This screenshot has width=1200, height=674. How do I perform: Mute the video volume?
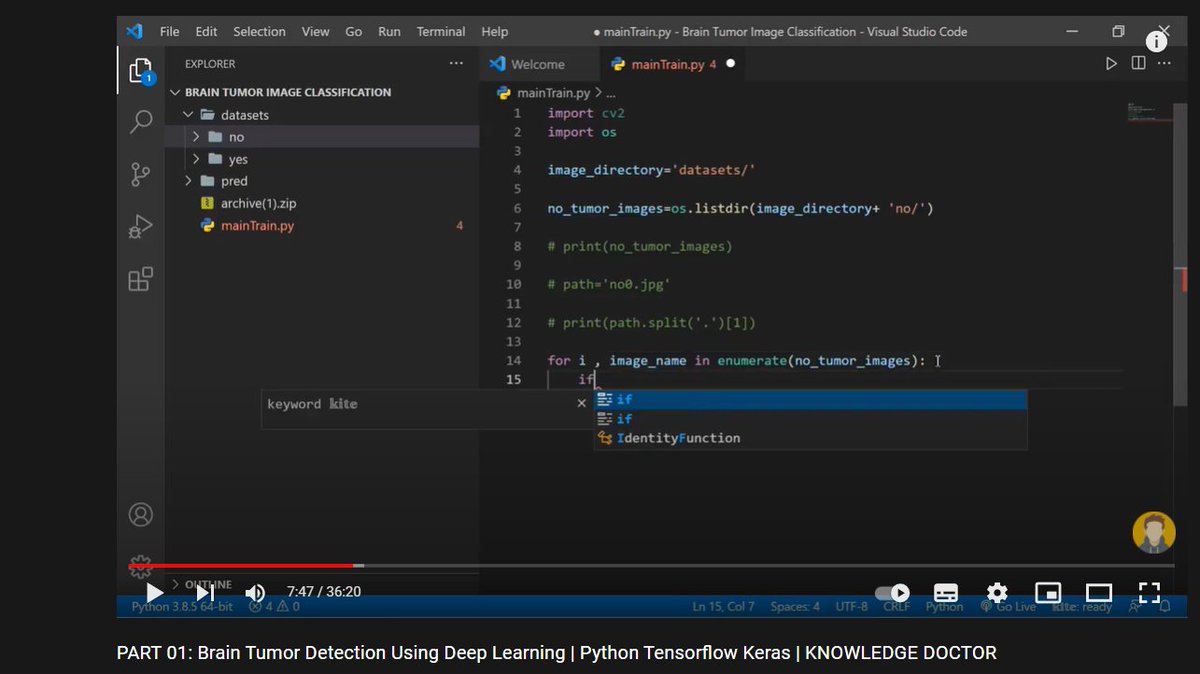(255, 592)
